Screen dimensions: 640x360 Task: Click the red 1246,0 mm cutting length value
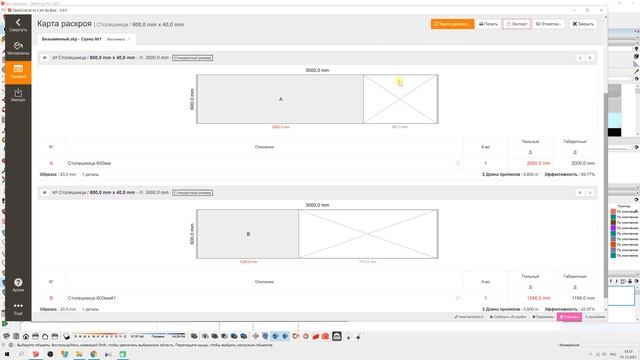(x=538, y=298)
